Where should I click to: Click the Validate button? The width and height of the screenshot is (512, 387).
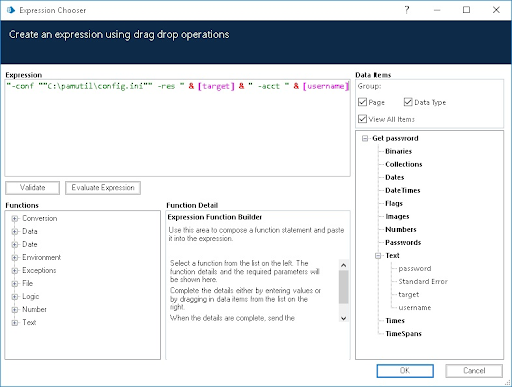(x=32, y=188)
